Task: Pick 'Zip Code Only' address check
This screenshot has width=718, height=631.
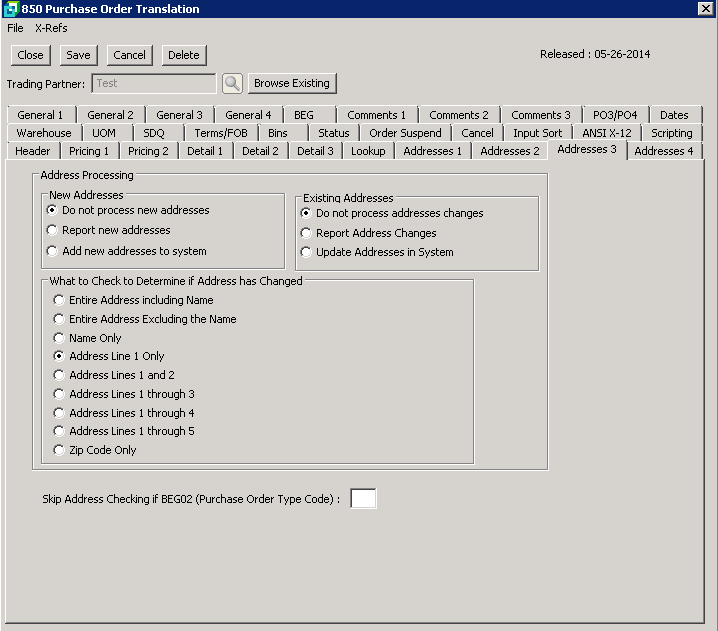Action: (x=60, y=450)
